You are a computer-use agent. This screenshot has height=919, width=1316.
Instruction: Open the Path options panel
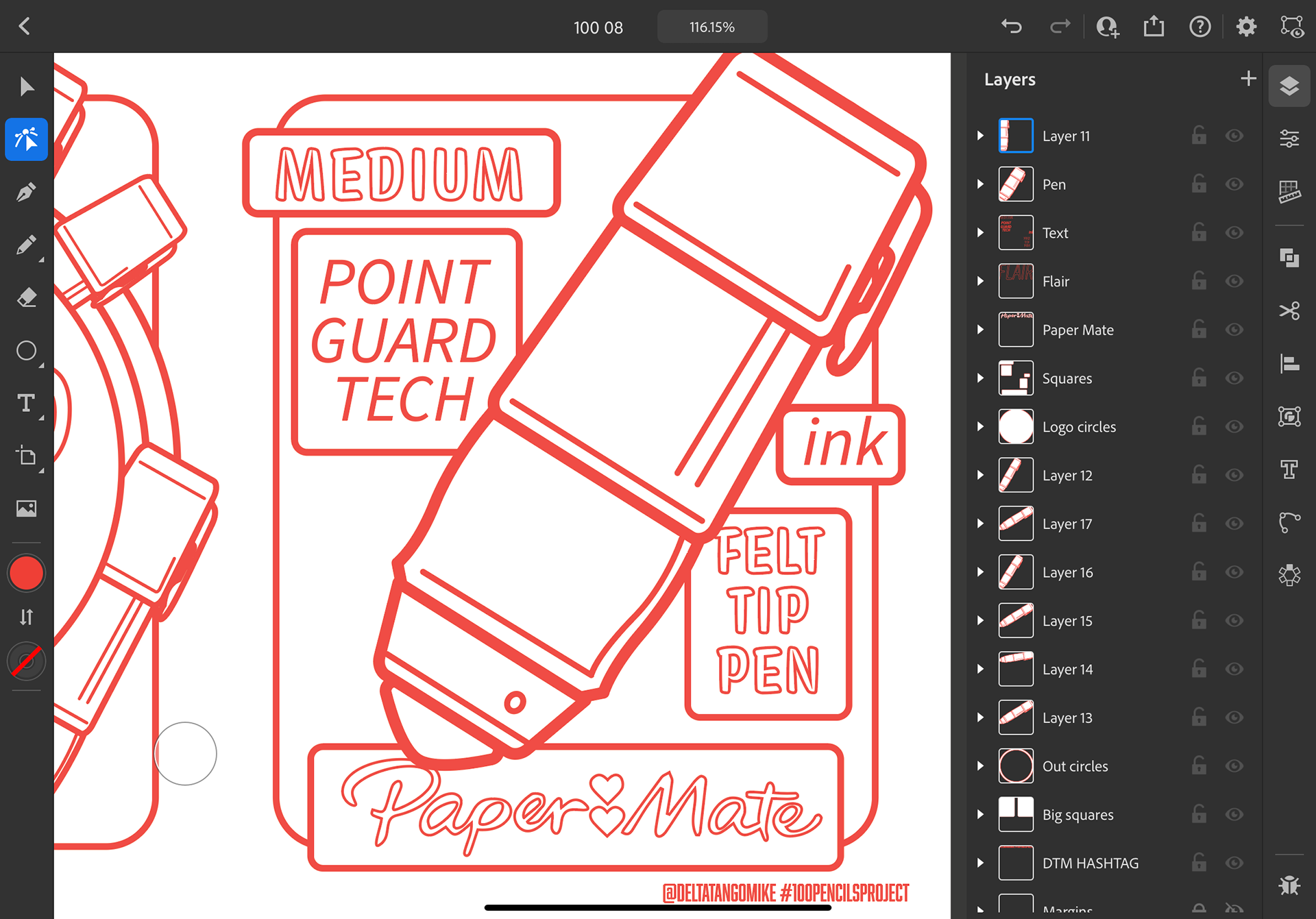pyautogui.click(x=1289, y=522)
